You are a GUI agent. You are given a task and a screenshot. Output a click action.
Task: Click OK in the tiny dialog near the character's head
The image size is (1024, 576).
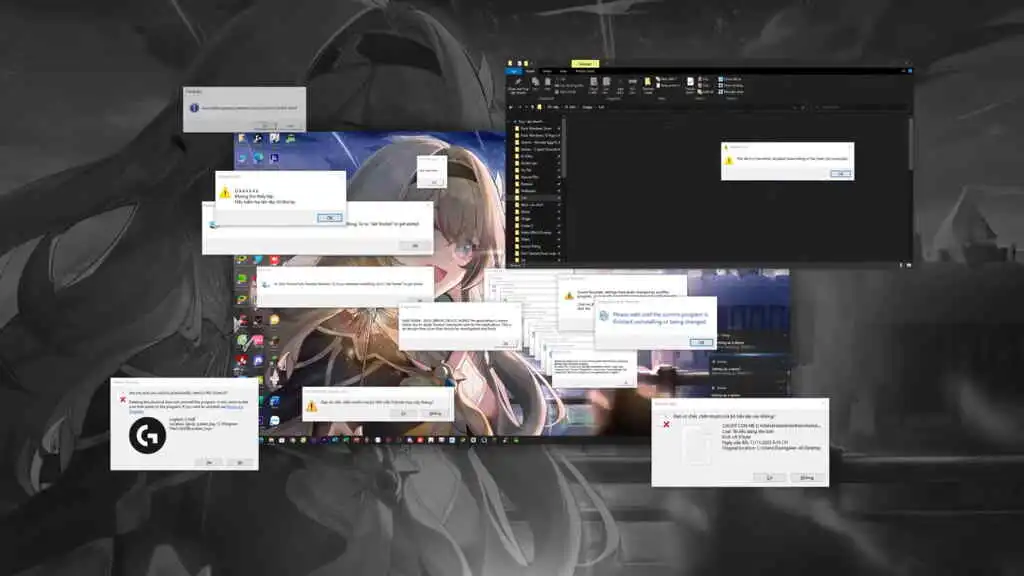click(434, 182)
